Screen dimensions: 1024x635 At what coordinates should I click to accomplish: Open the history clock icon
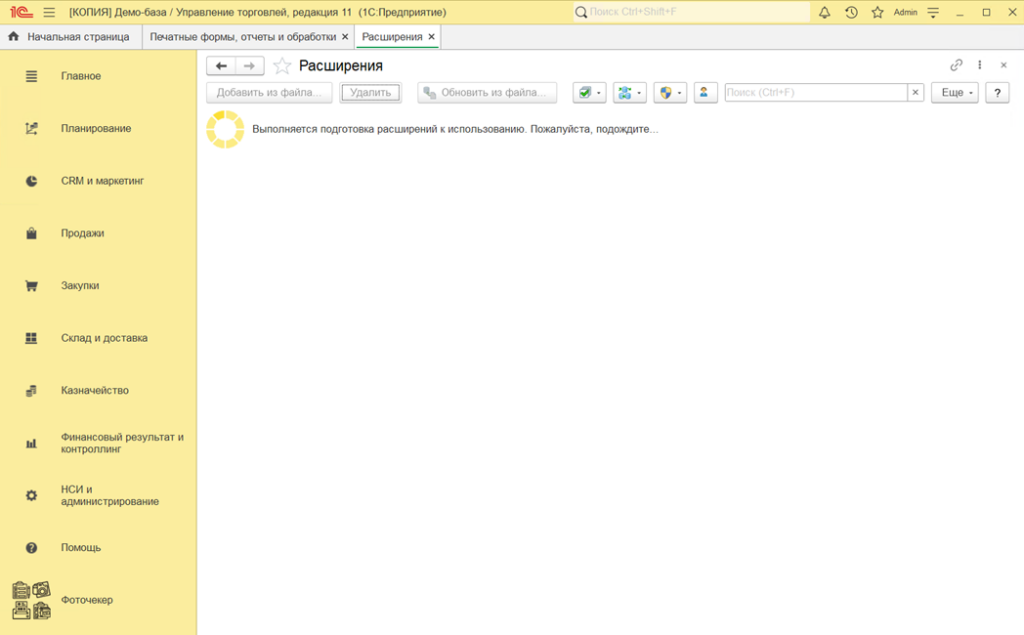tap(851, 12)
